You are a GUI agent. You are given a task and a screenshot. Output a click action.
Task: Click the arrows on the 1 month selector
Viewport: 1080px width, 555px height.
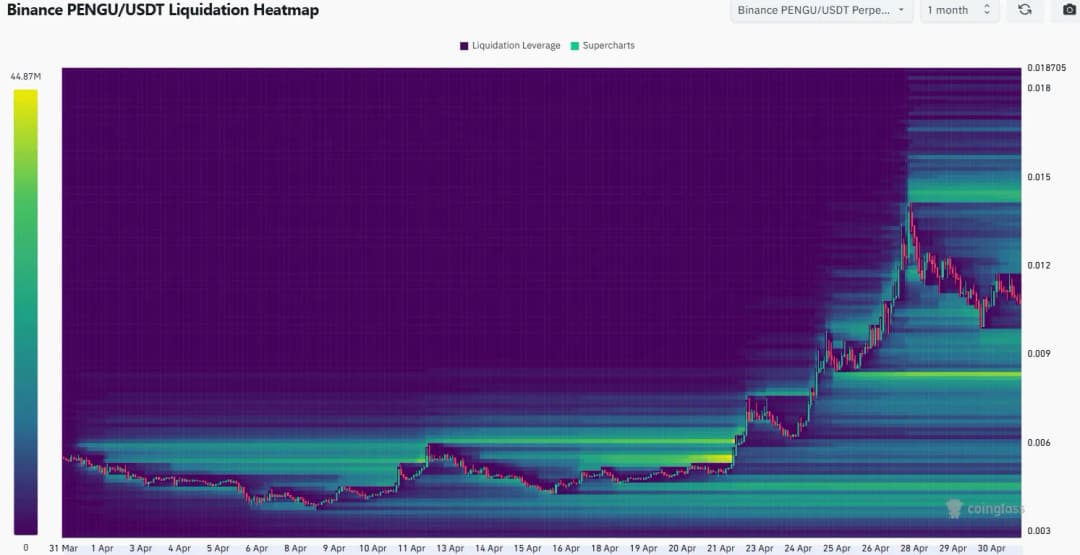987,10
